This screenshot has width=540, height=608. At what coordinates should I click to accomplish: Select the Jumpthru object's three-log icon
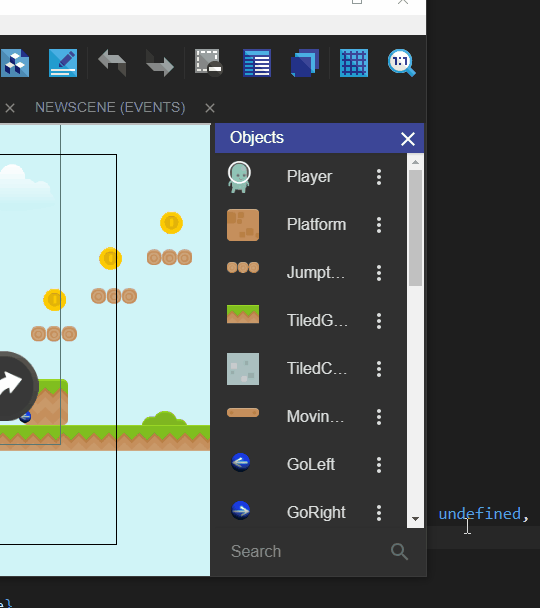click(x=243, y=268)
